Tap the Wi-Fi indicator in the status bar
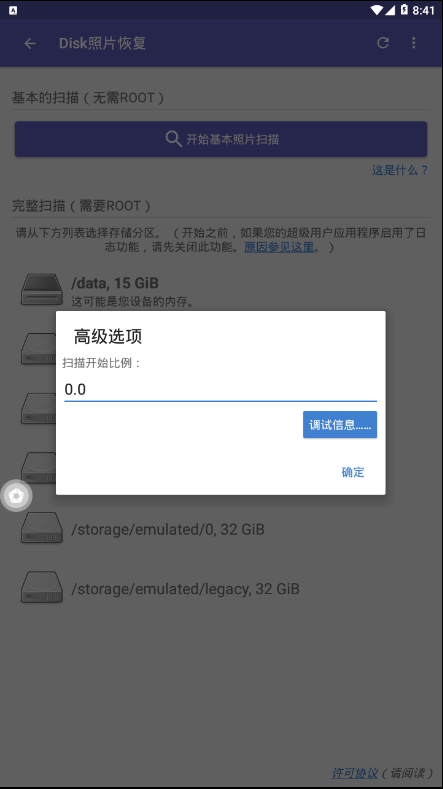 pyautogui.click(x=377, y=10)
